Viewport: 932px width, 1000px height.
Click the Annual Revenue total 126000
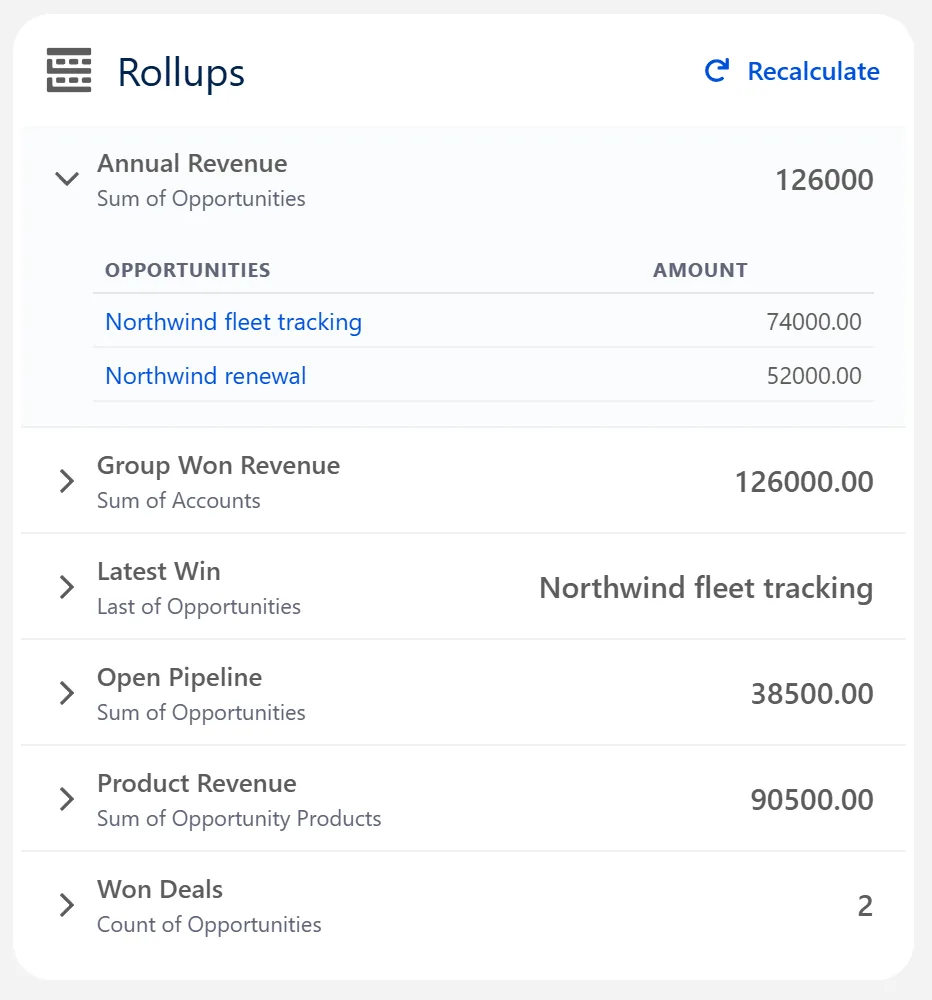tap(824, 180)
